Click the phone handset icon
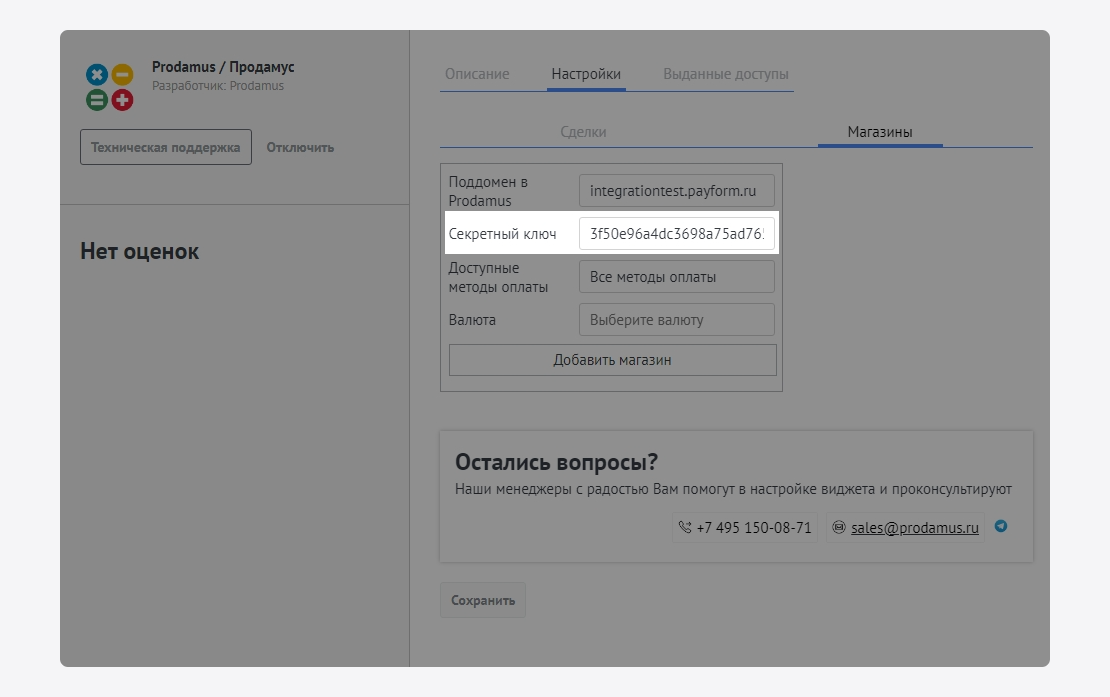This screenshot has width=1110, height=697. (x=685, y=528)
